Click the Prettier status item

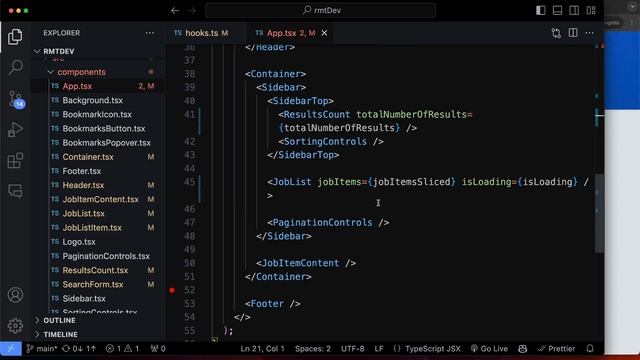(556, 349)
